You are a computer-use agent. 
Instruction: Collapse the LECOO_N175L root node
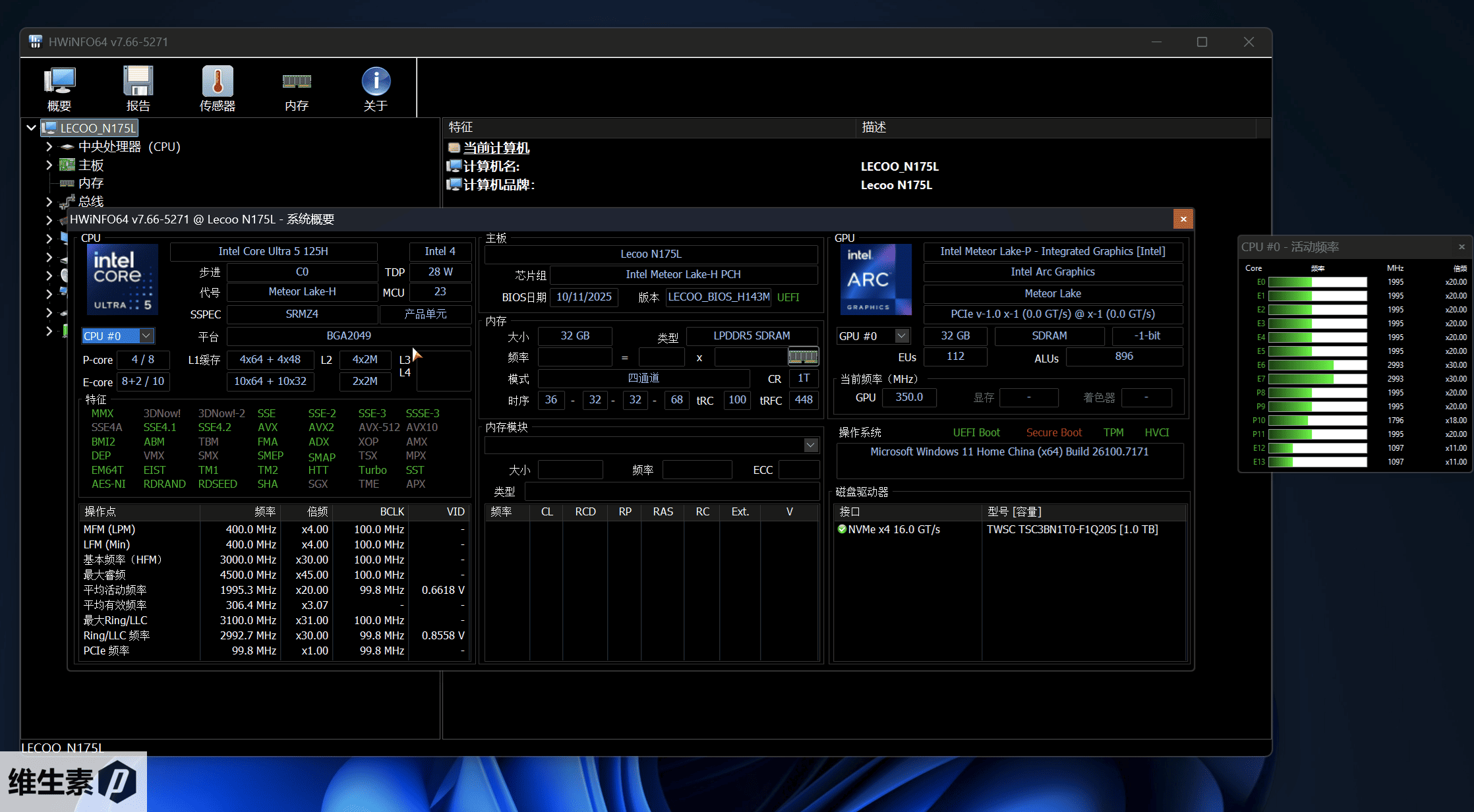click(31, 127)
